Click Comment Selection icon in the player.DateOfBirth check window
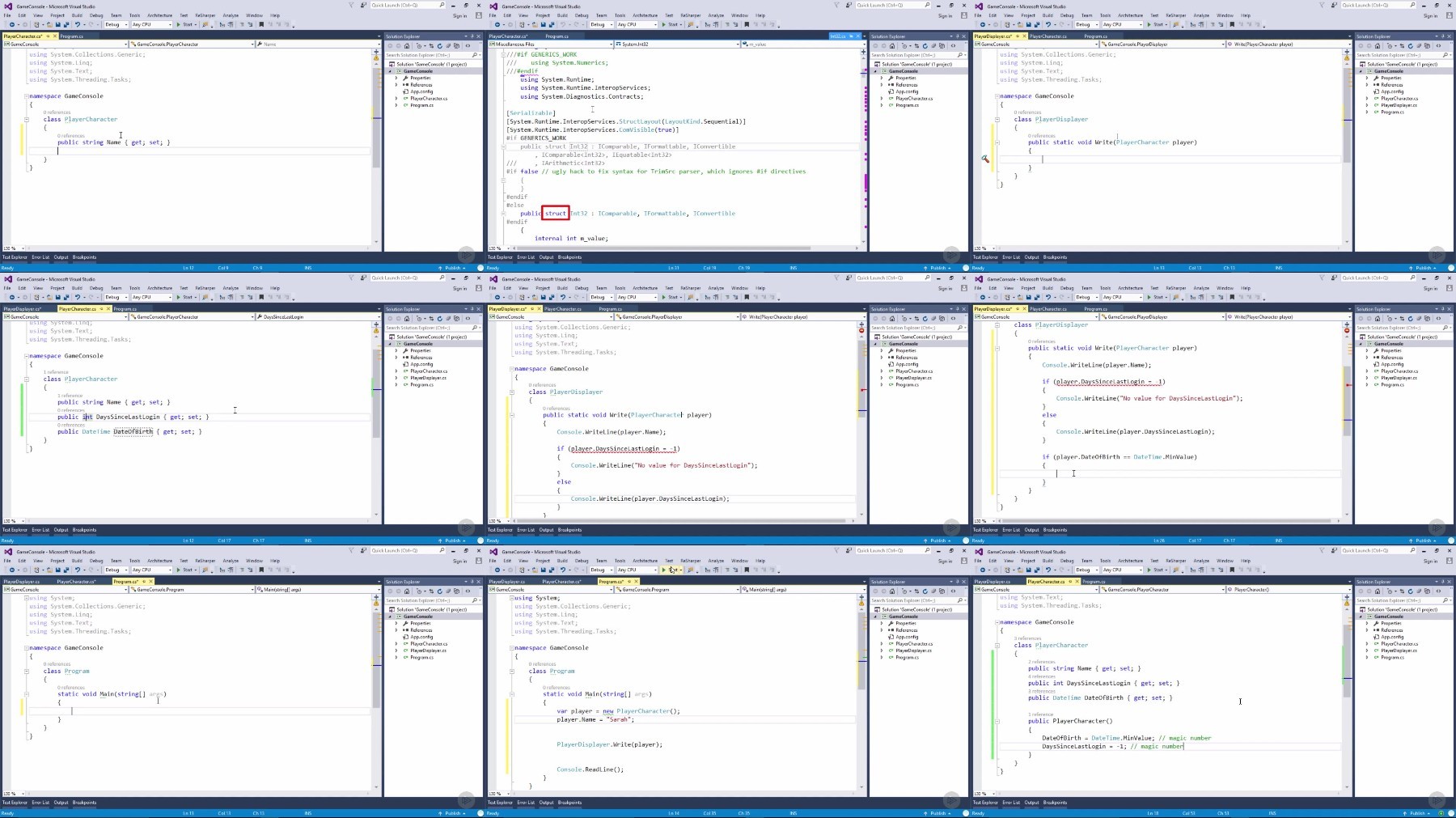This screenshot has height=818, width=1456. click(1213, 297)
